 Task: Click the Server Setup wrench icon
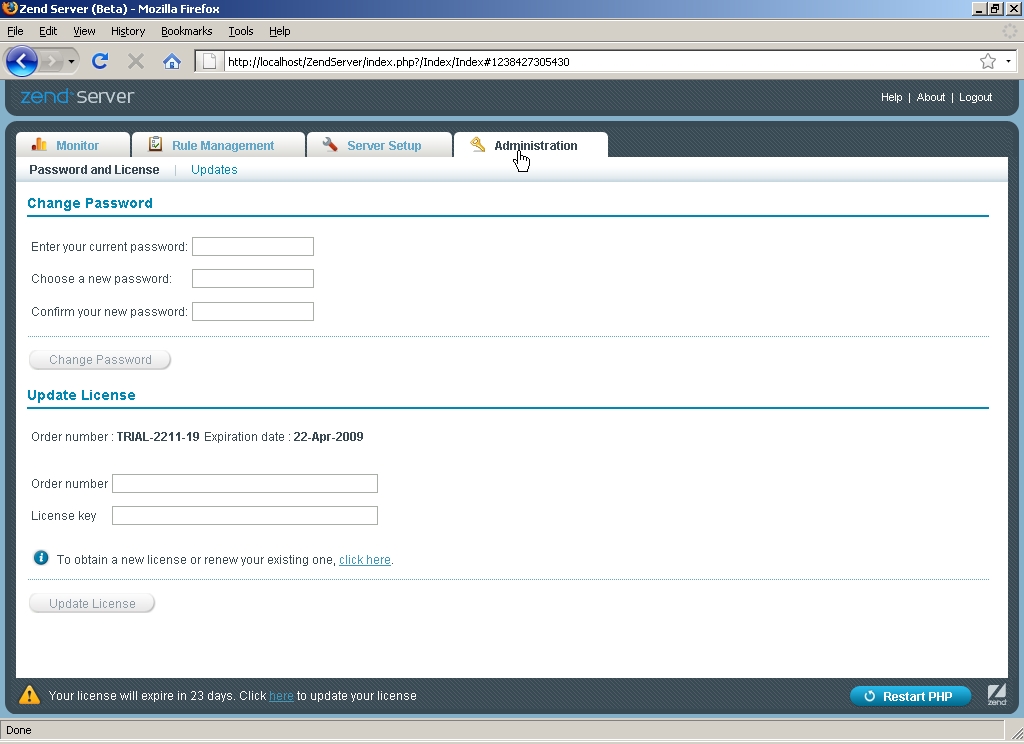coord(330,144)
